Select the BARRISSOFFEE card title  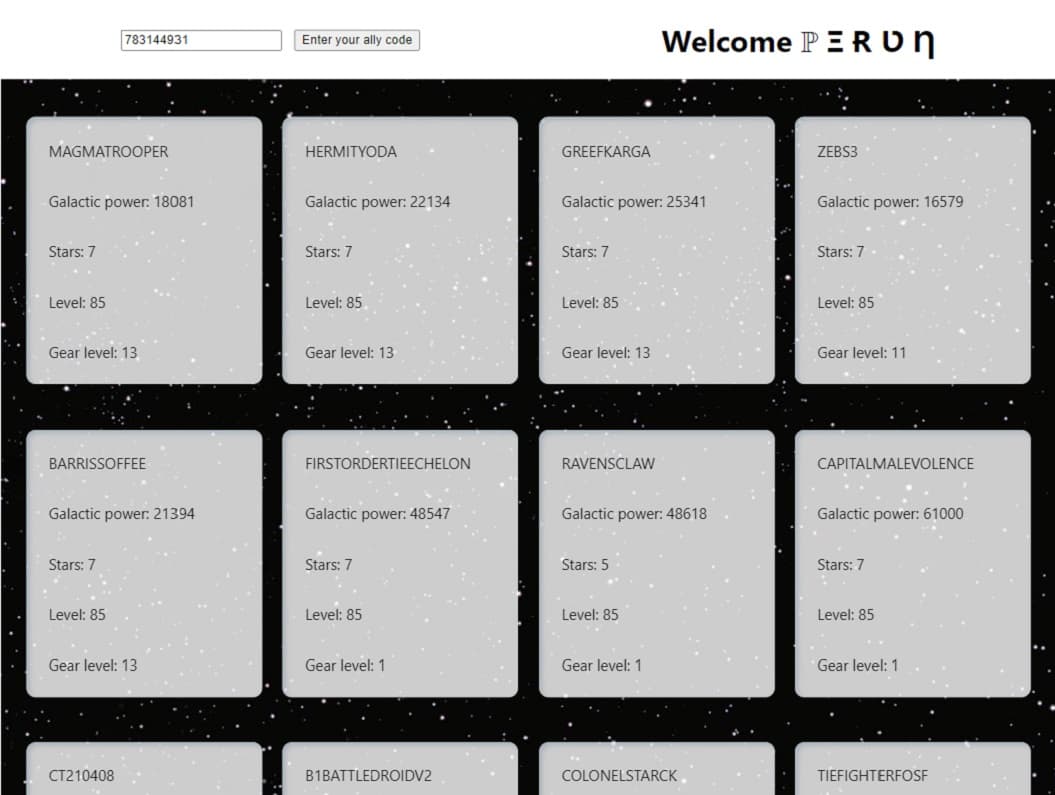point(97,464)
